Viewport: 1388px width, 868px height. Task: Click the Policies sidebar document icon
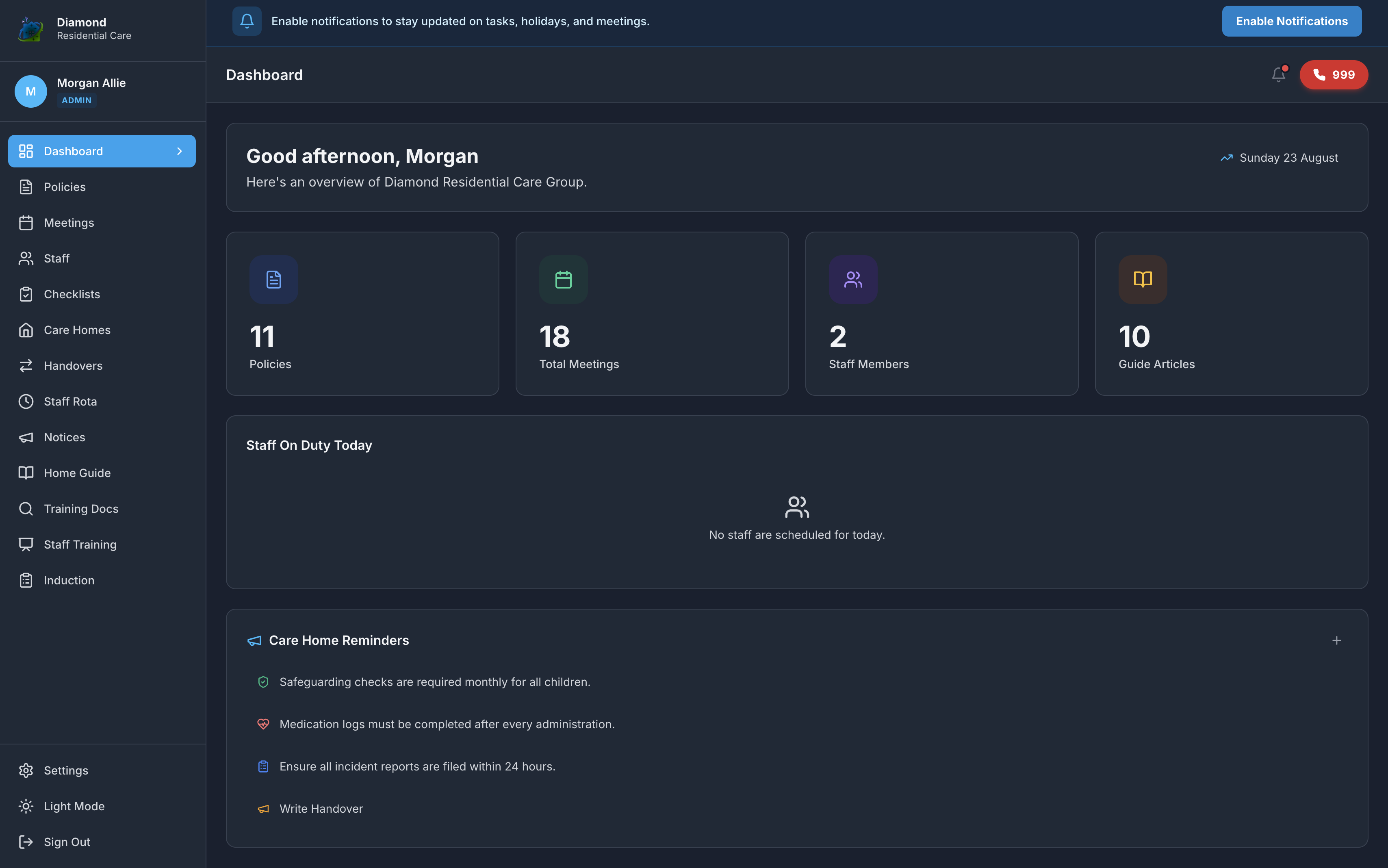(x=26, y=187)
